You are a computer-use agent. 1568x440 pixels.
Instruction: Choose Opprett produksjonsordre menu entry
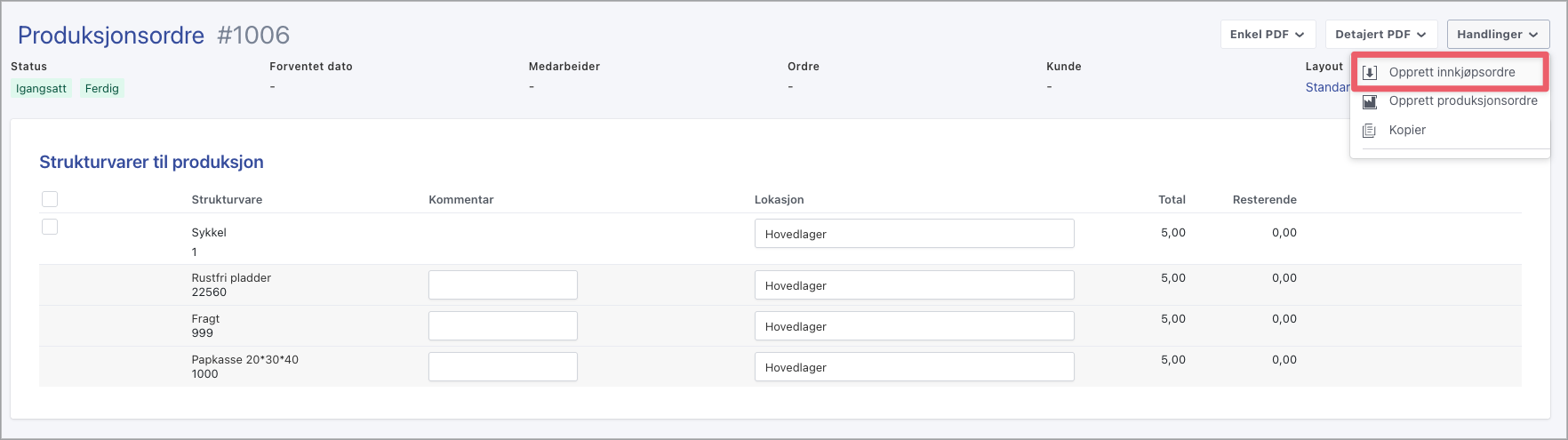click(1462, 101)
